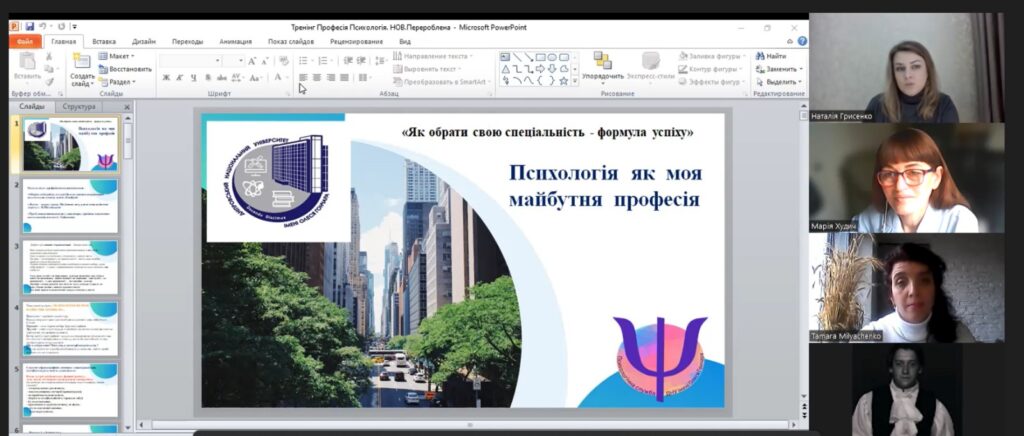Switch to the Дизайн ribbon tab
This screenshot has height=436, width=1024.
pos(144,42)
